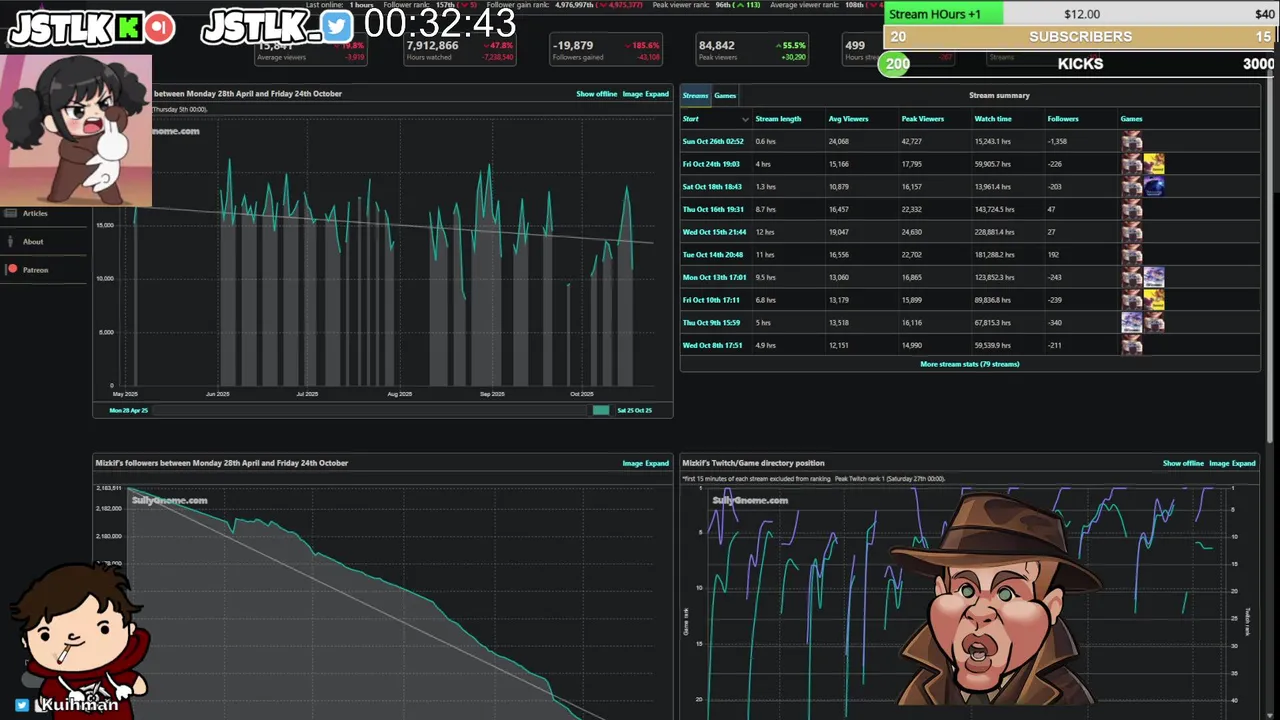
Task: Click the Mon 28 Apr 25 range label
Action: 129,410
